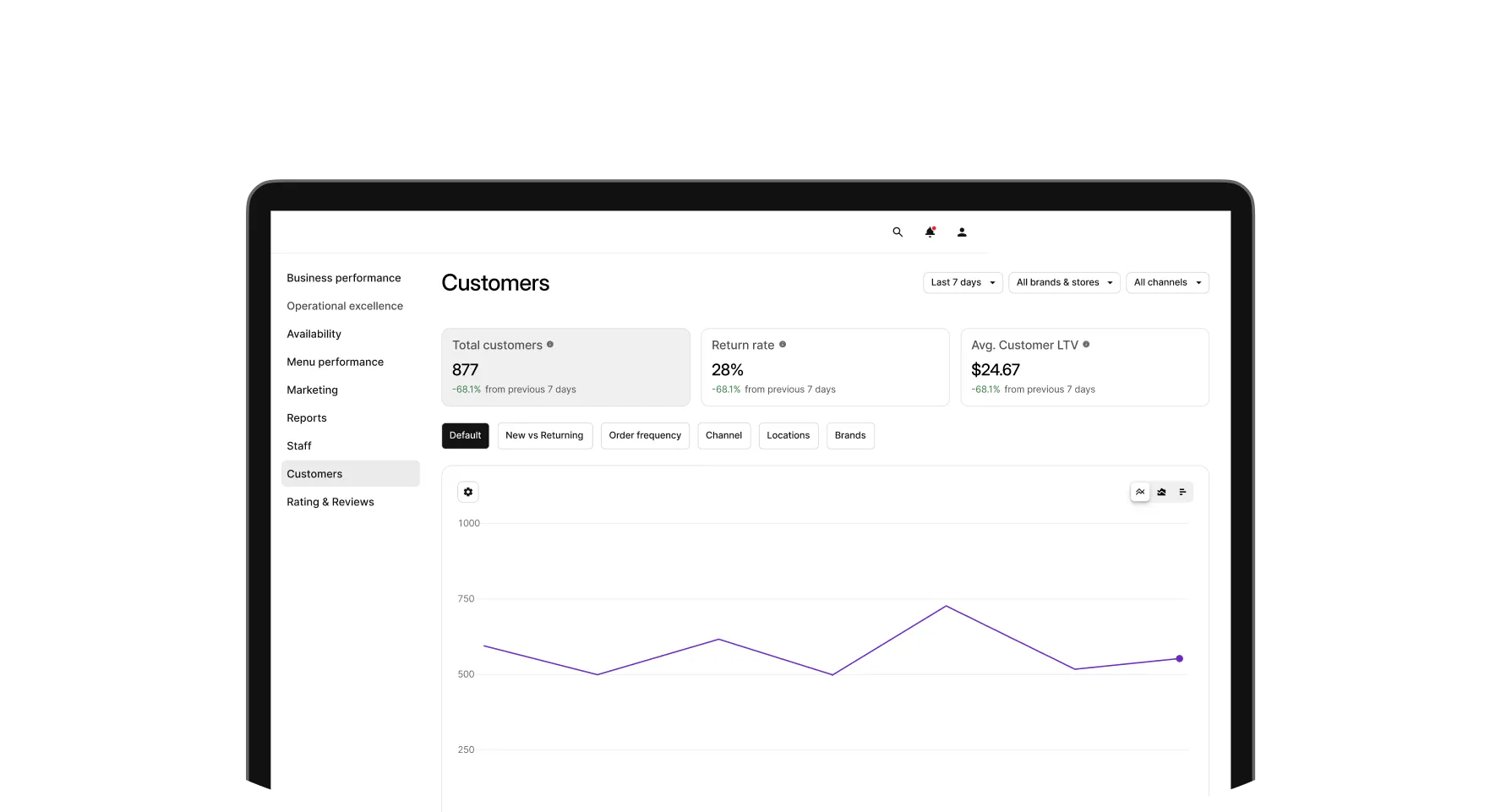
Task: Switch to area chart view
Action: [1161, 492]
